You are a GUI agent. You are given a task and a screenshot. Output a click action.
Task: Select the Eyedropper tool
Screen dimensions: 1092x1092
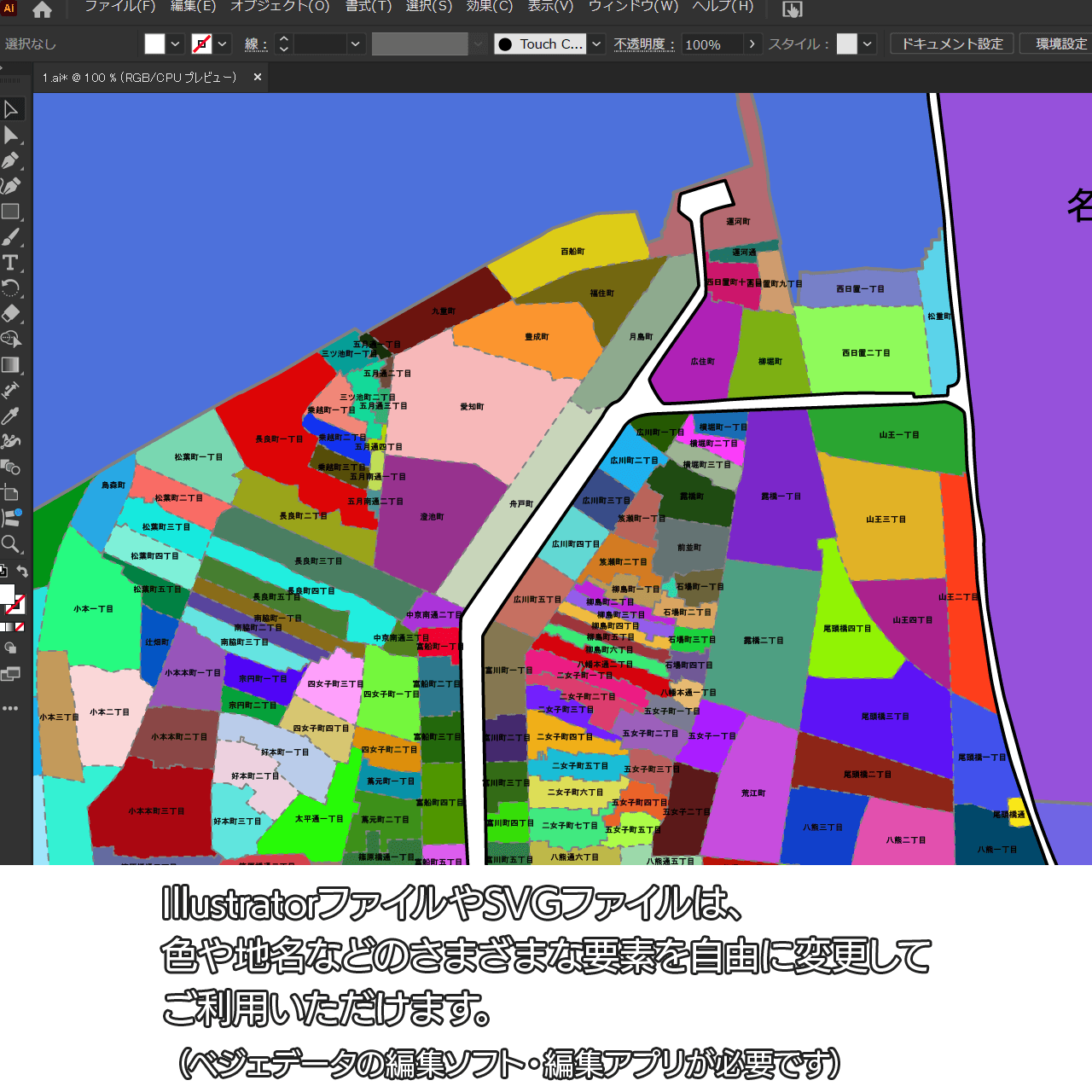[x=11, y=416]
